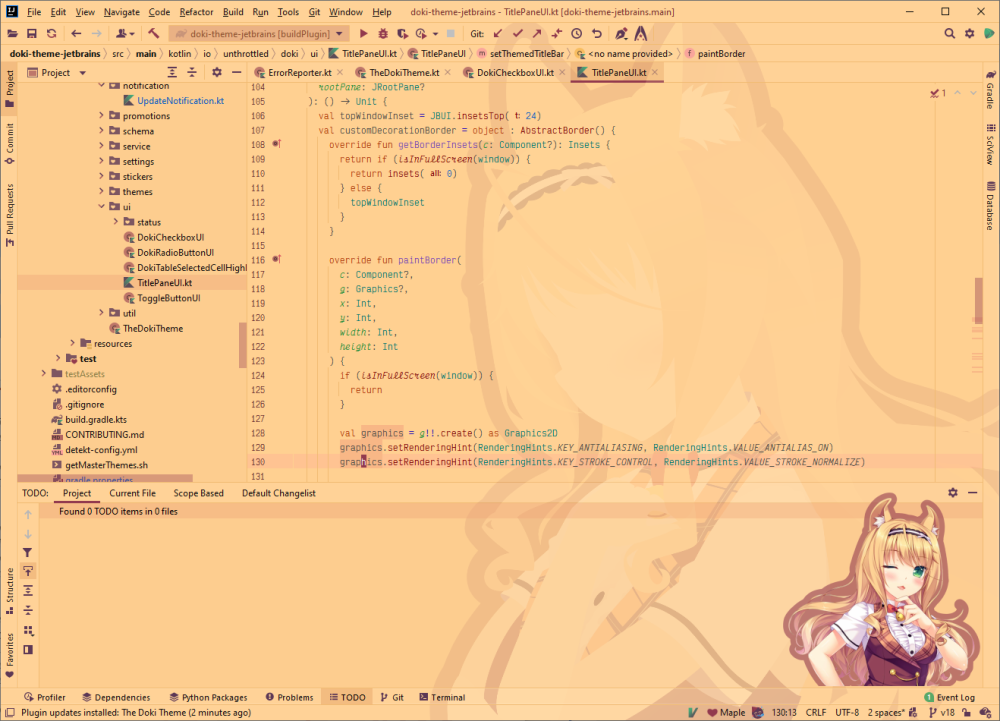Image resolution: width=1000 pixels, height=721 pixels.
Task: Expand the promotions folder chevron
Action: tap(101, 115)
